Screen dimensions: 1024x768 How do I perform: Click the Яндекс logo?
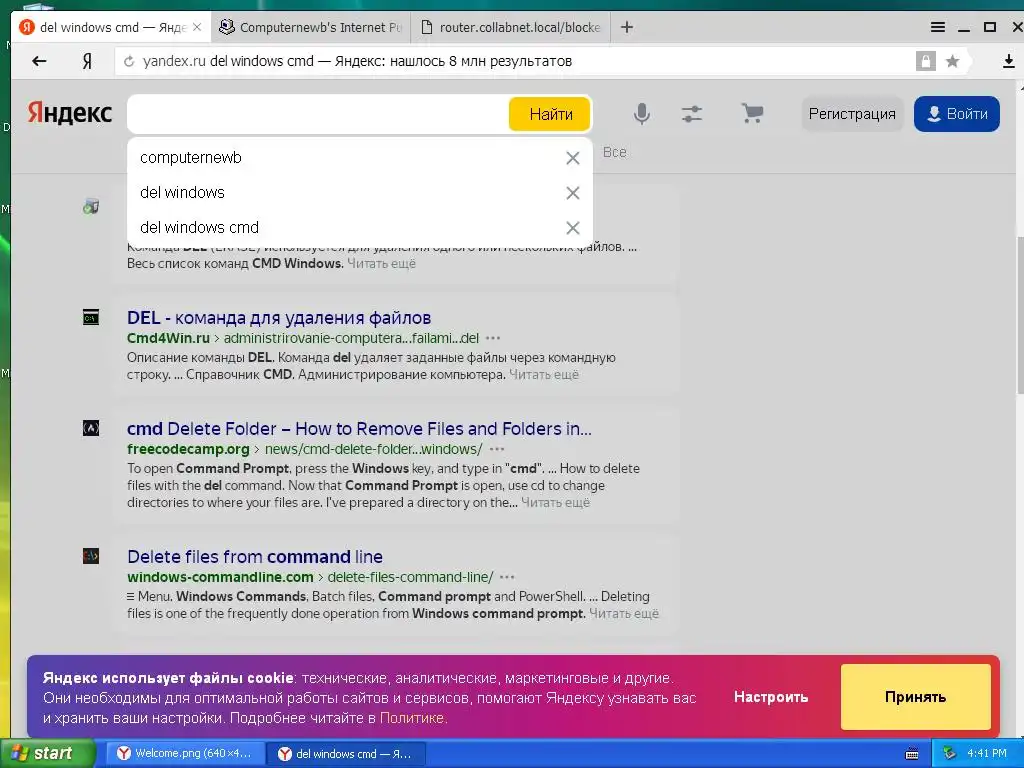(69, 113)
